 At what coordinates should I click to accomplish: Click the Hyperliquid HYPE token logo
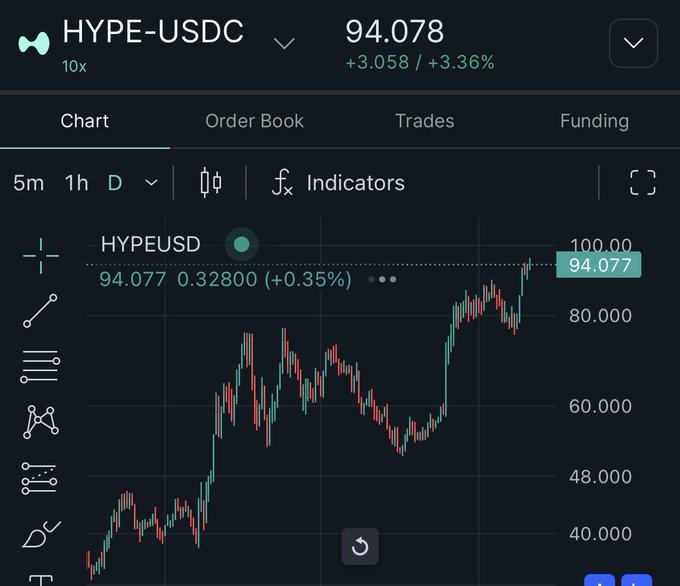coord(34,43)
